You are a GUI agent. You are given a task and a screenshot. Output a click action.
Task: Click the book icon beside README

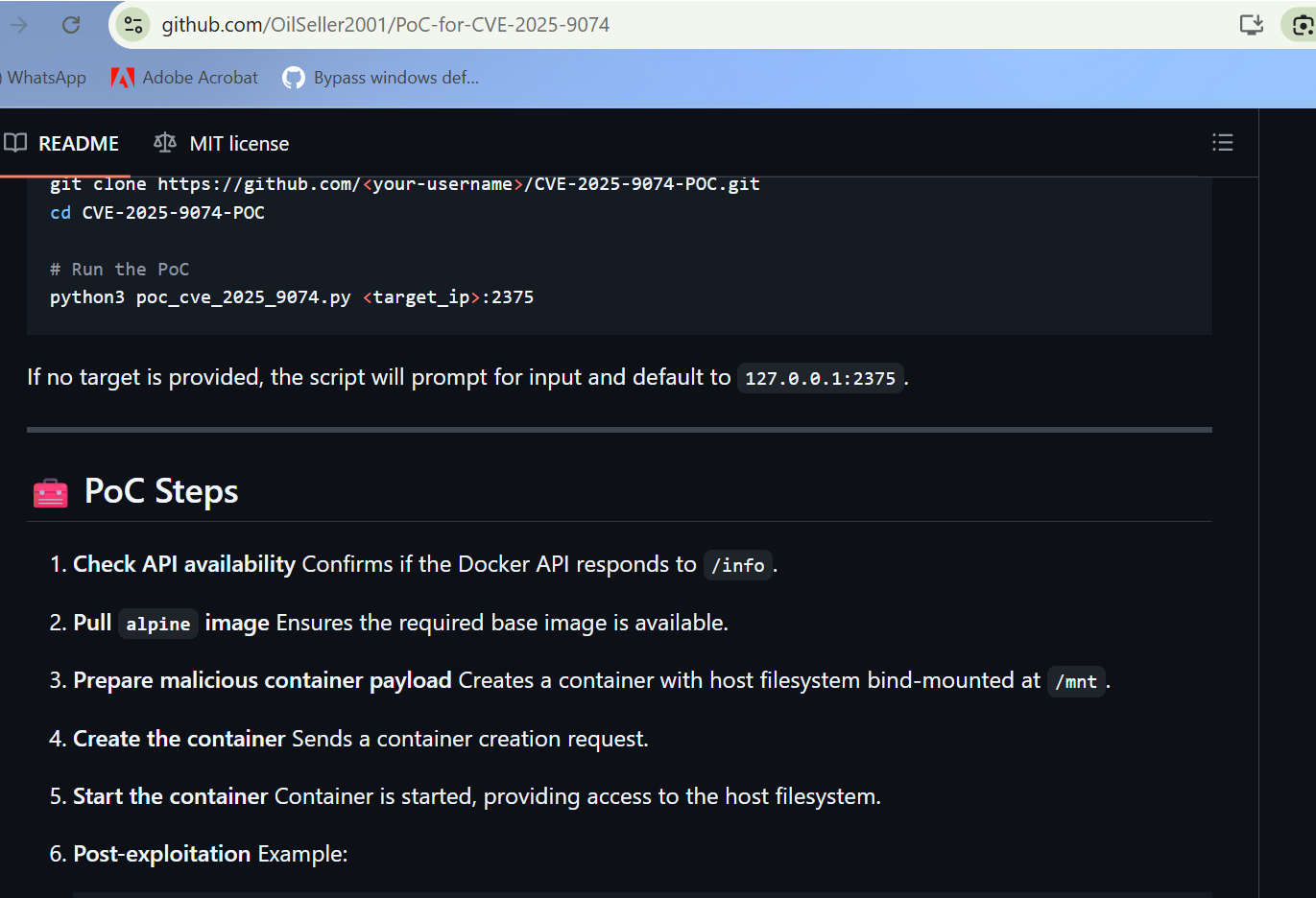pyautogui.click(x=15, y=143)
